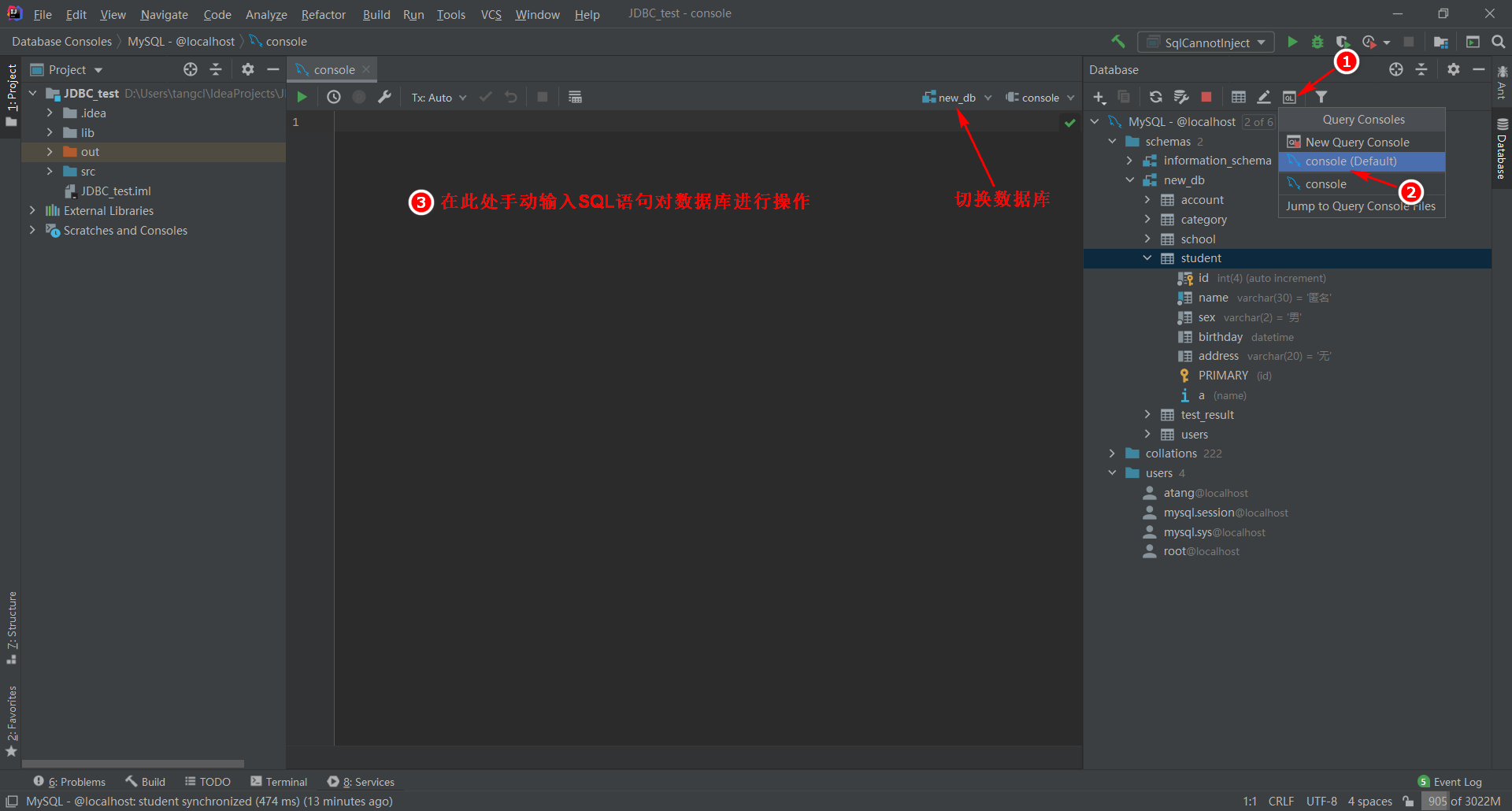The image size is (1512, 811).
Task: Open the Refactor menu
Action: [x=323, y=14]
